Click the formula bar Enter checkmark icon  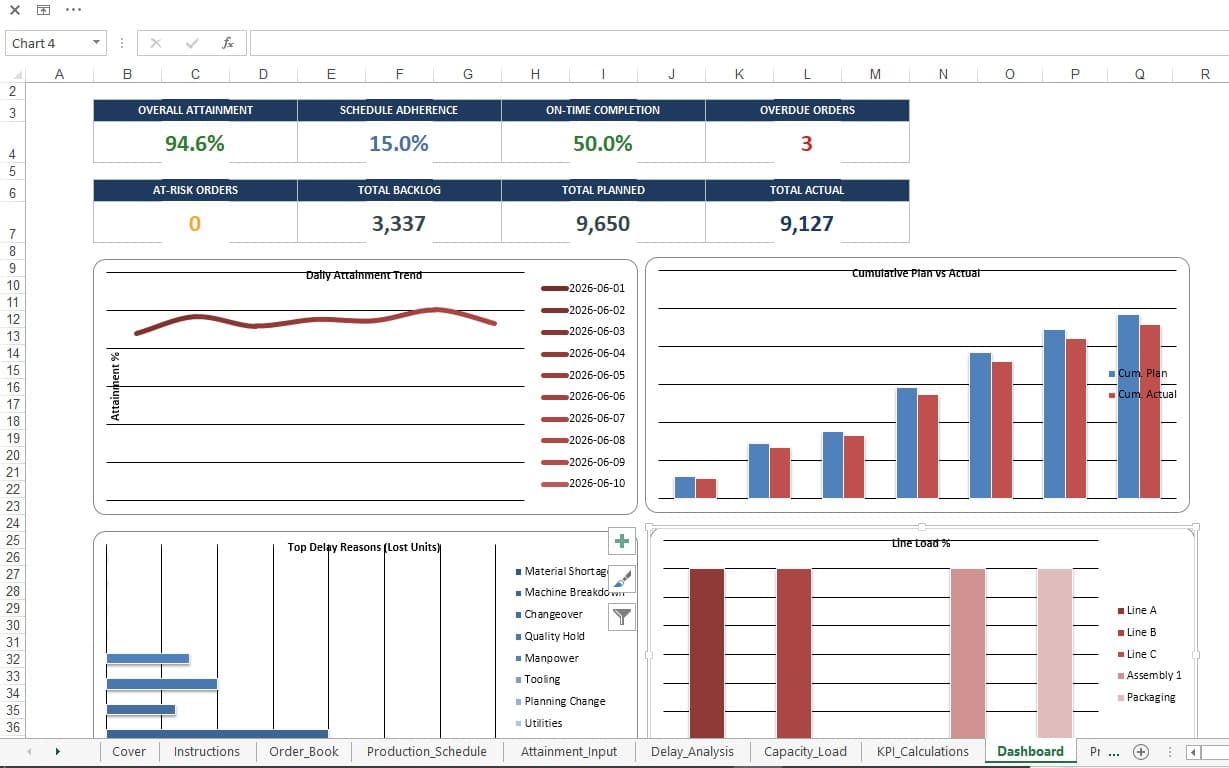pyautogui.click(x=192, y=43)
